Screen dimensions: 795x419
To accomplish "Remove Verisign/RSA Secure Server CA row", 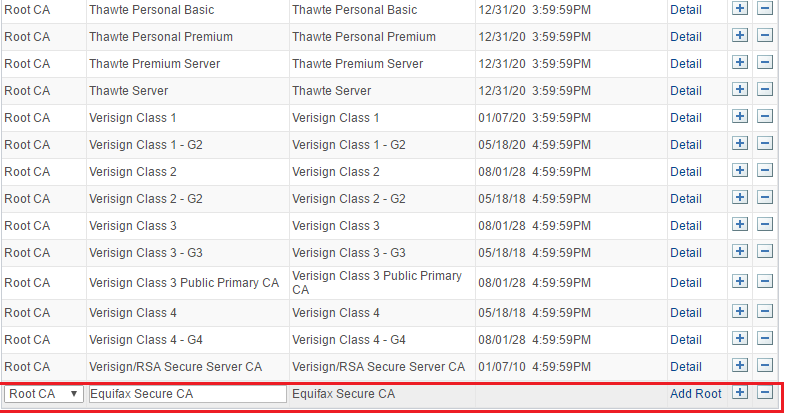I will [x=765, y=365].
